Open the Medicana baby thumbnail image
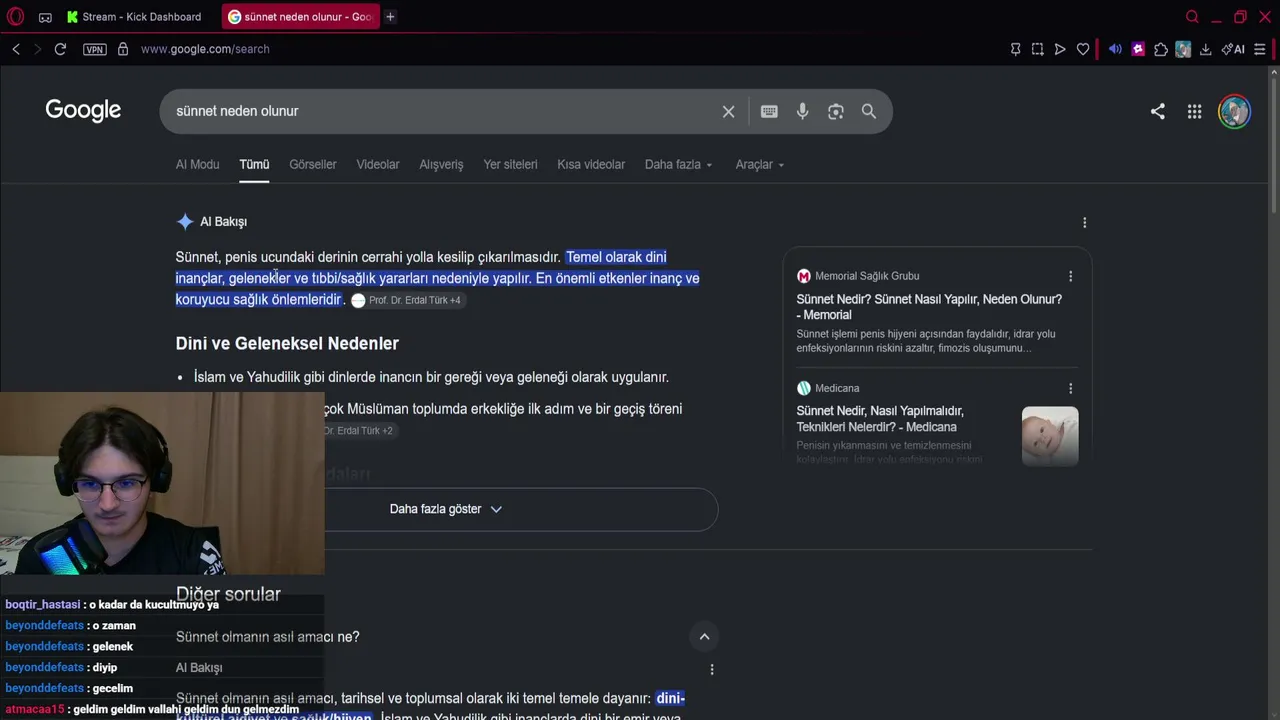1280x720 pixels. 1050,435
